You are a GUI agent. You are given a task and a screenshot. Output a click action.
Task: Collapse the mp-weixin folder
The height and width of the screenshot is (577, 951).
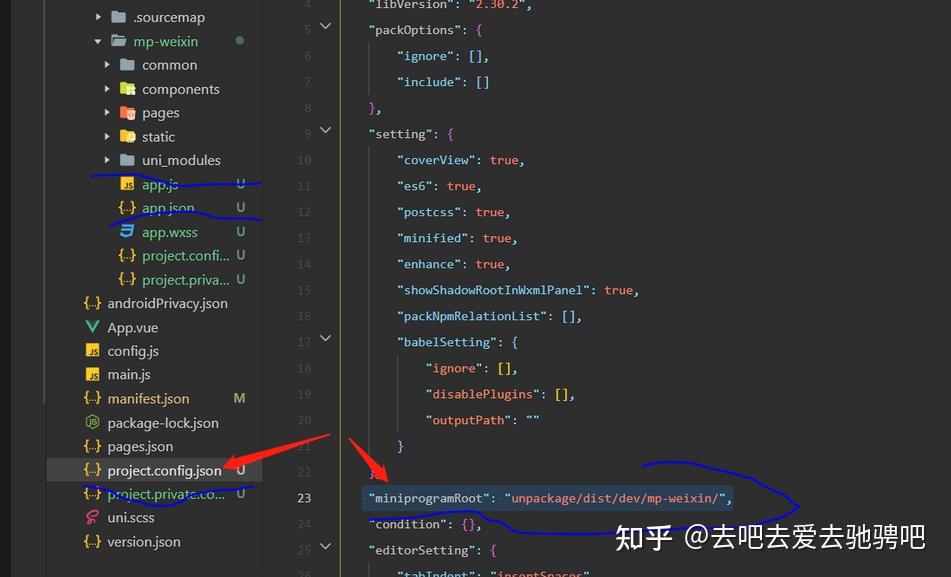[97, 41]
